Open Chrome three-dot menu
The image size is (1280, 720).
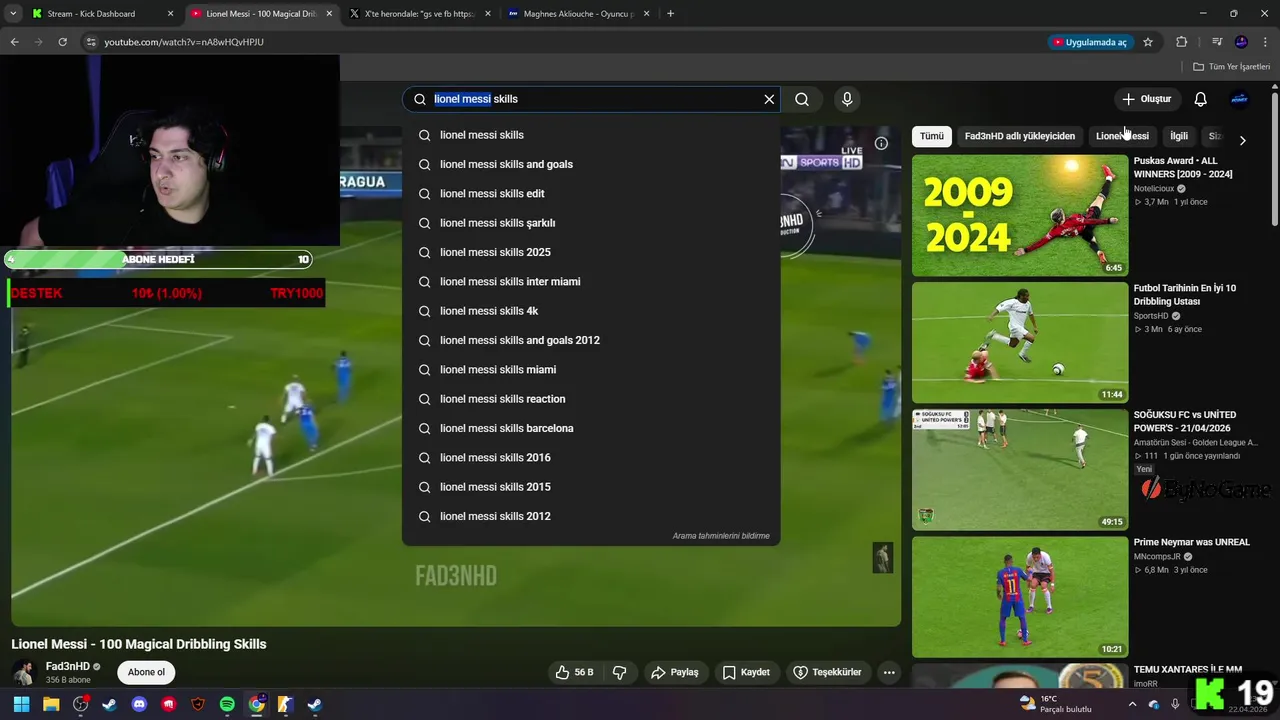point(1264,42)
